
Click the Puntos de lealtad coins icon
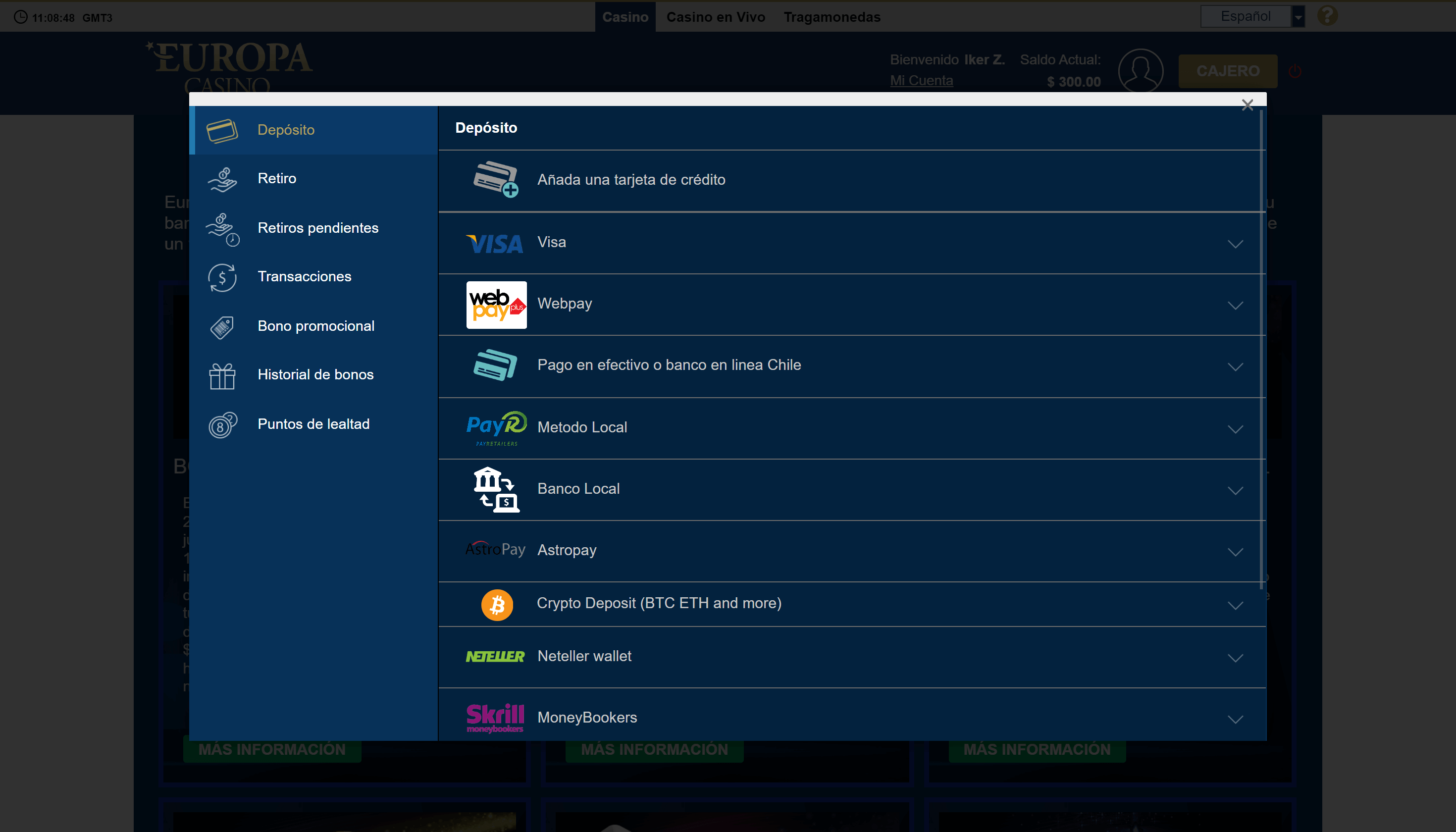pos(222,424)
